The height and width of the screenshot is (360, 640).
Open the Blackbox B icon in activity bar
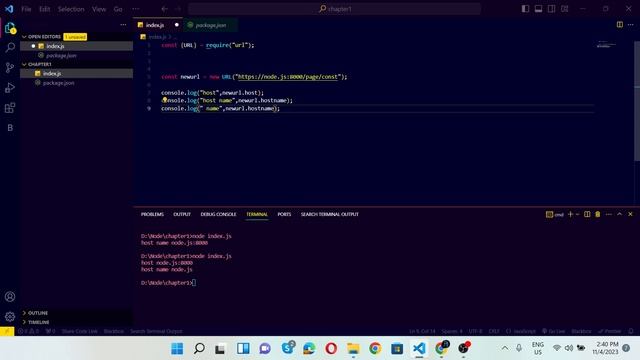point(10,128)
